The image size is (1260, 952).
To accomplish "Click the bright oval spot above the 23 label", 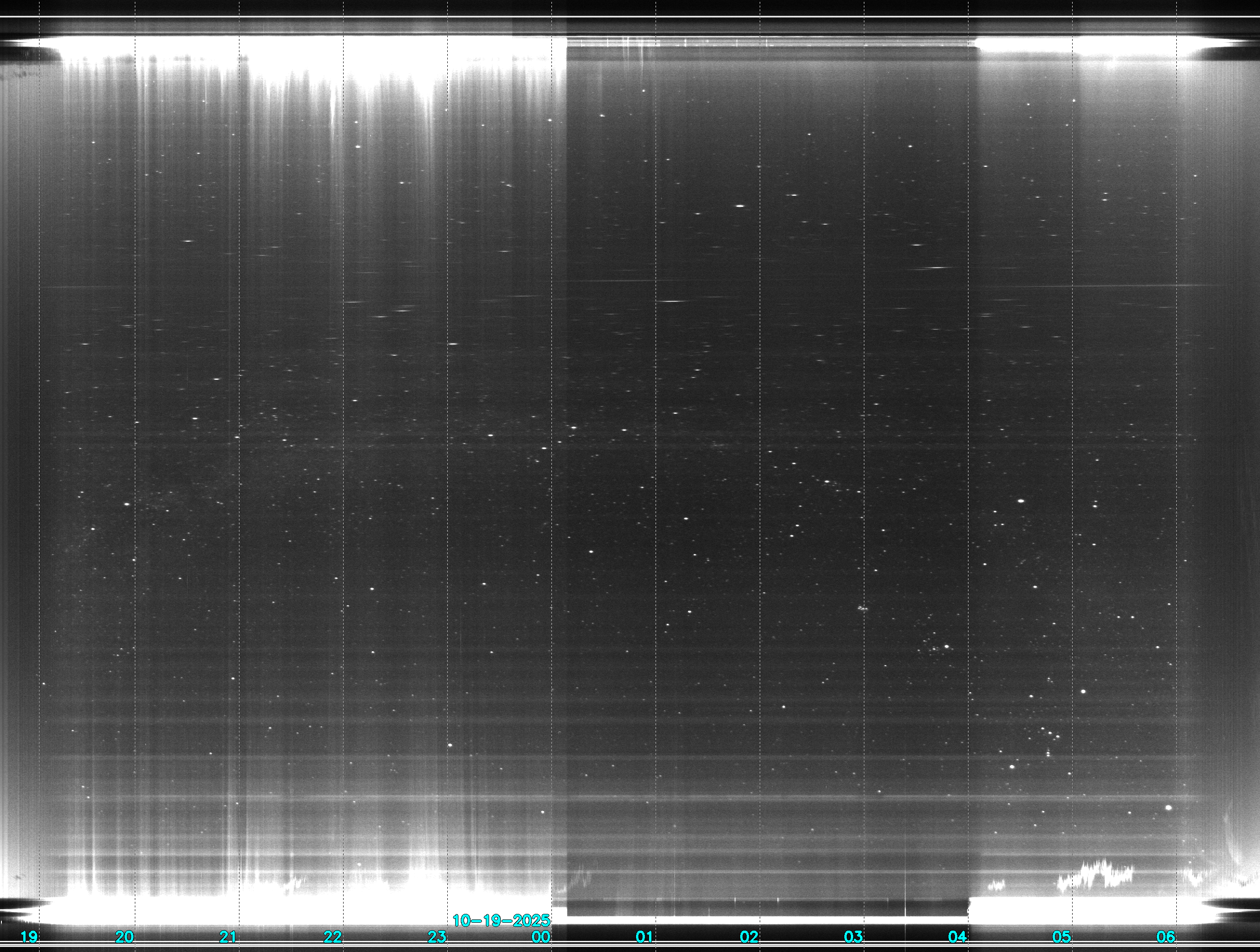I will pyautogui.click(x=451, y=745).
